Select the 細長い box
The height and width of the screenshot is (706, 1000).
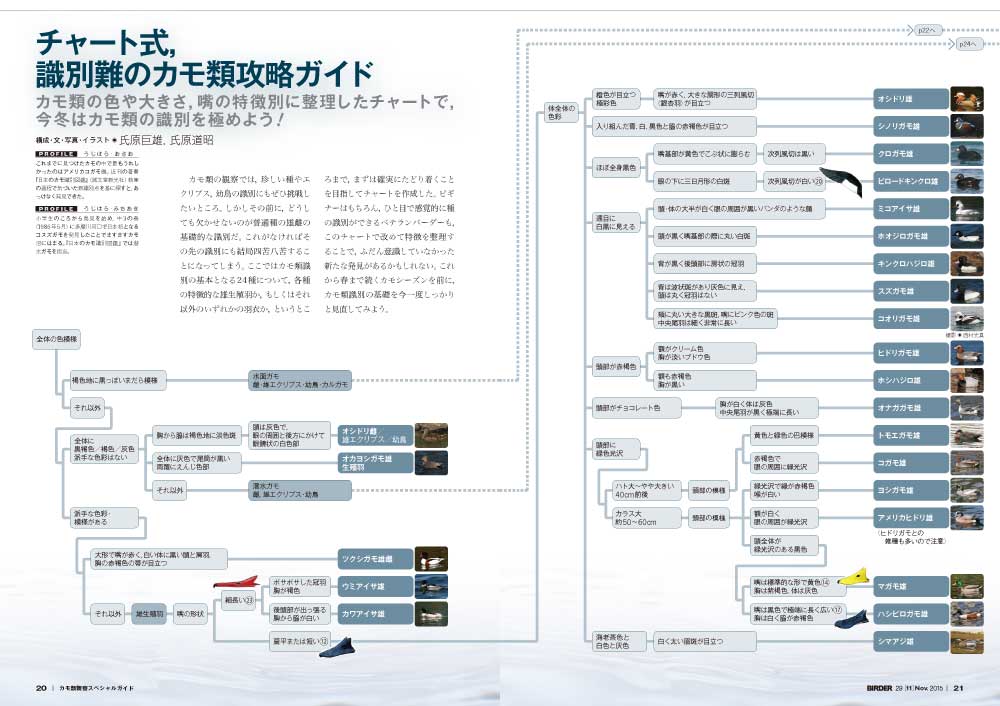pyautogui.click(x=239, y=600)
